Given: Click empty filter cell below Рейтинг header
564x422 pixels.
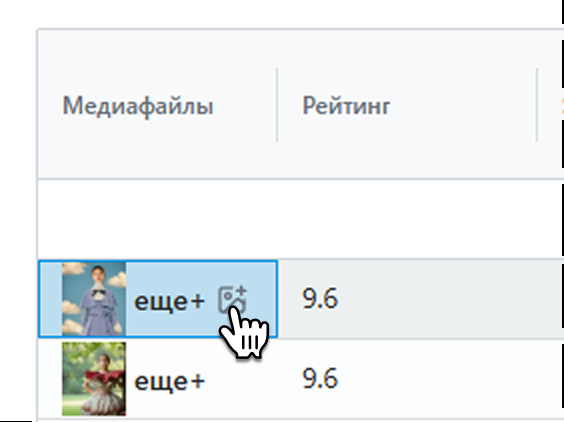Looking at the screenshot, I should pos(419,219).
